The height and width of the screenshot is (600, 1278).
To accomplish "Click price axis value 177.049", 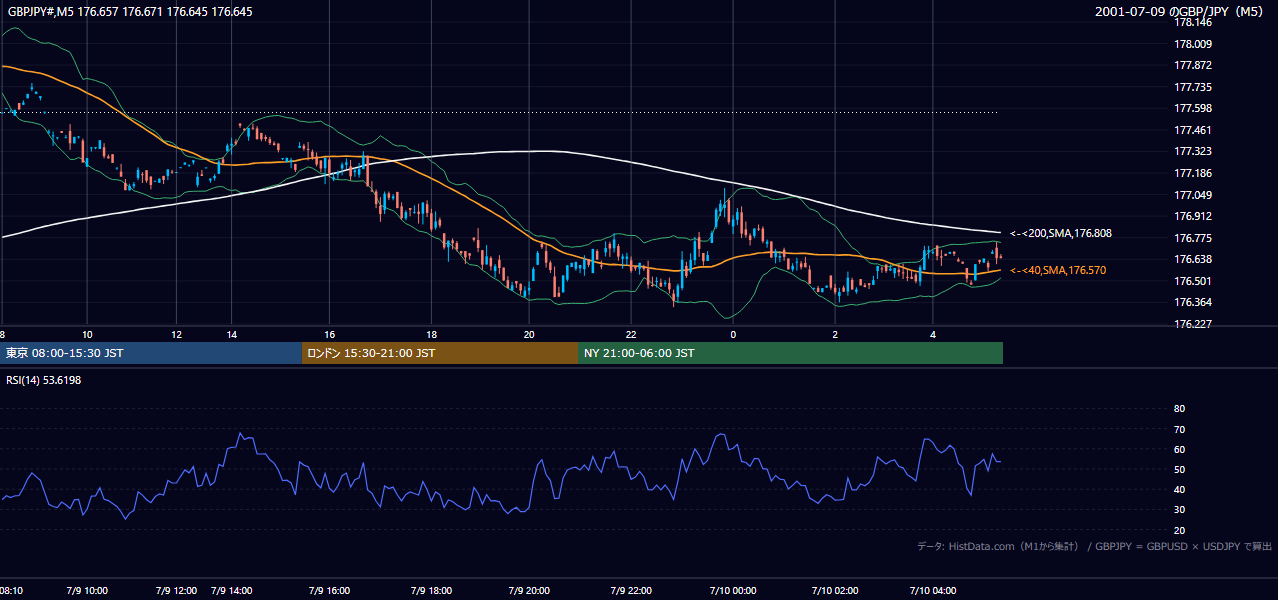I will point(1193,195).
